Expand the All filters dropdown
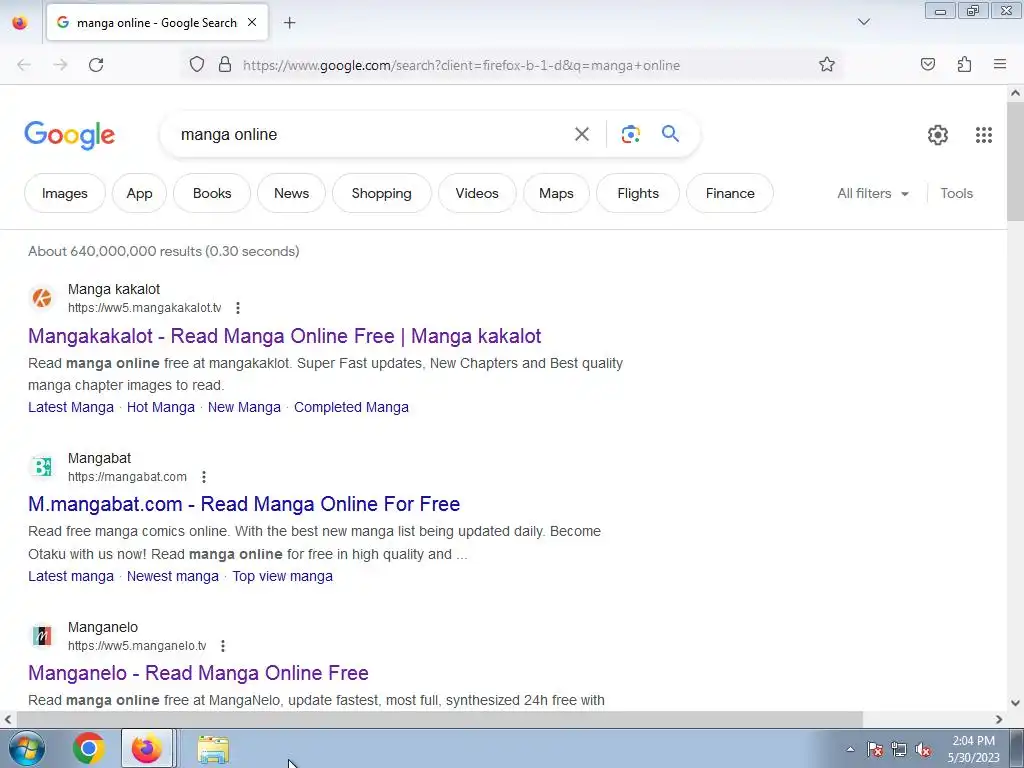This screenshot has width=1024, height=768. (x=873, y=193)
